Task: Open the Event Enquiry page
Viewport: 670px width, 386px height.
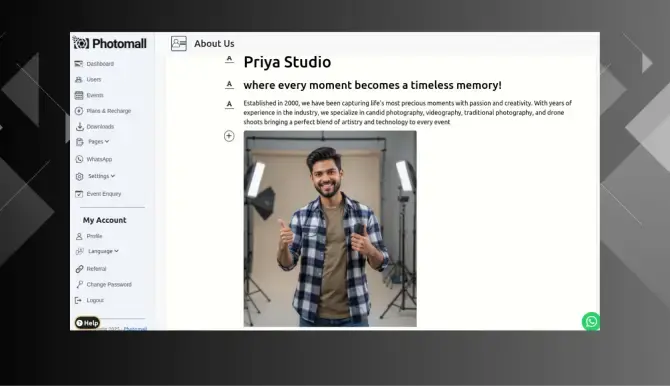Action: click(x=104, y=194)
